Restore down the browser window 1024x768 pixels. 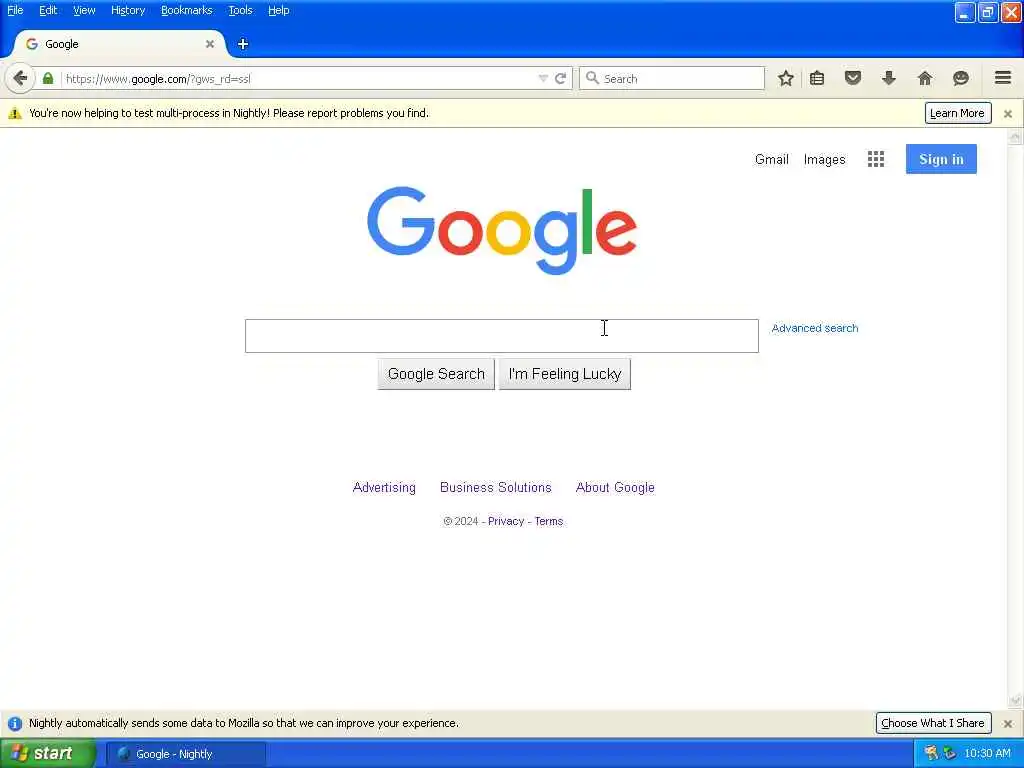tap(988, 12)
